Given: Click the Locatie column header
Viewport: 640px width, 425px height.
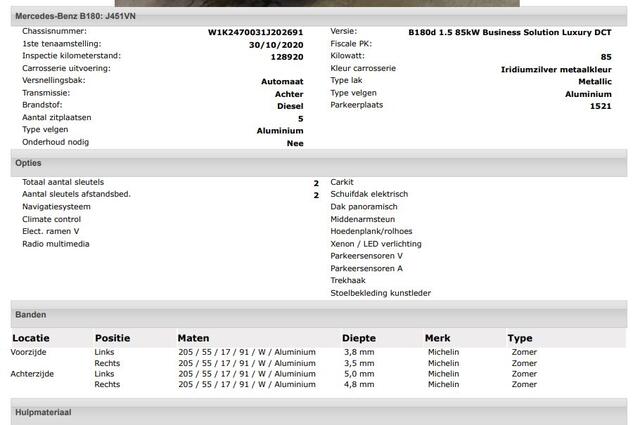Looking at the screenshot, I should pyautogui.click(x=31, y=338).
